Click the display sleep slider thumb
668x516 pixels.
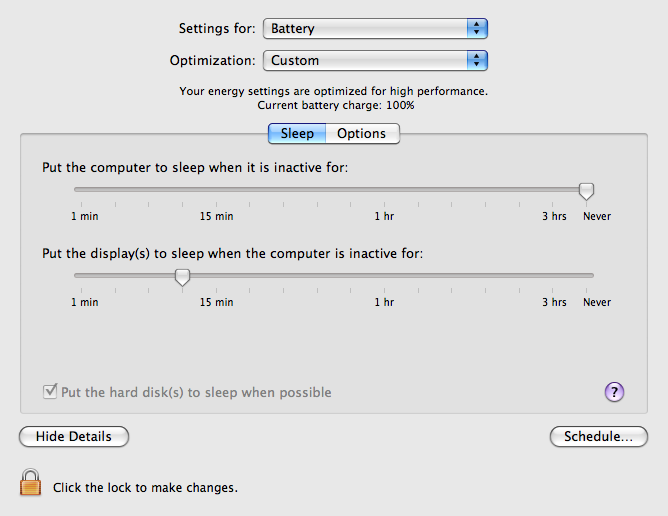pyautogui.click(x=182, y=277)
